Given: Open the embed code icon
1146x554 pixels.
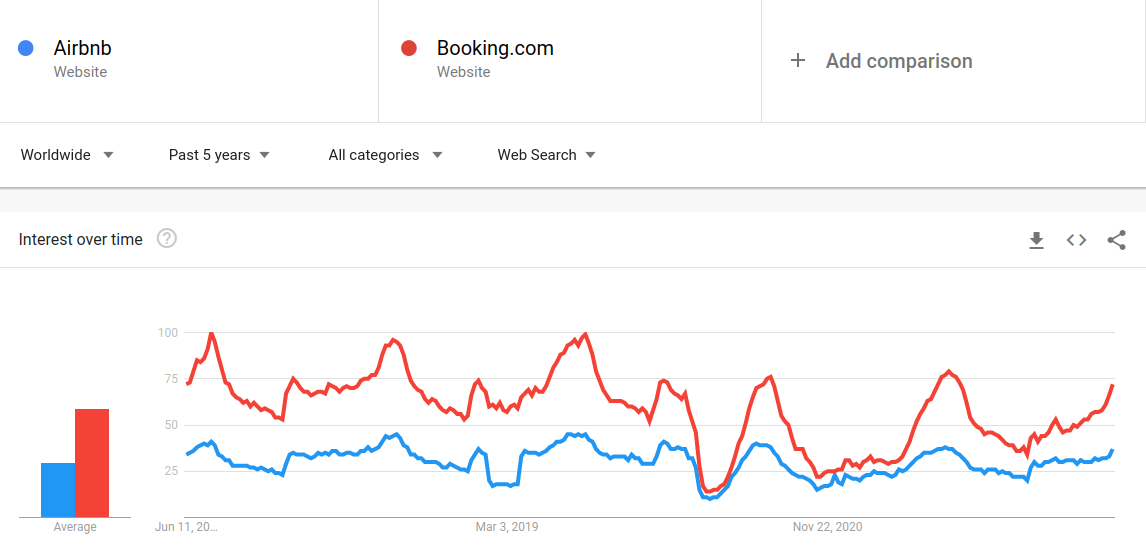Looking at the screenshot, I should point(1076,240).
